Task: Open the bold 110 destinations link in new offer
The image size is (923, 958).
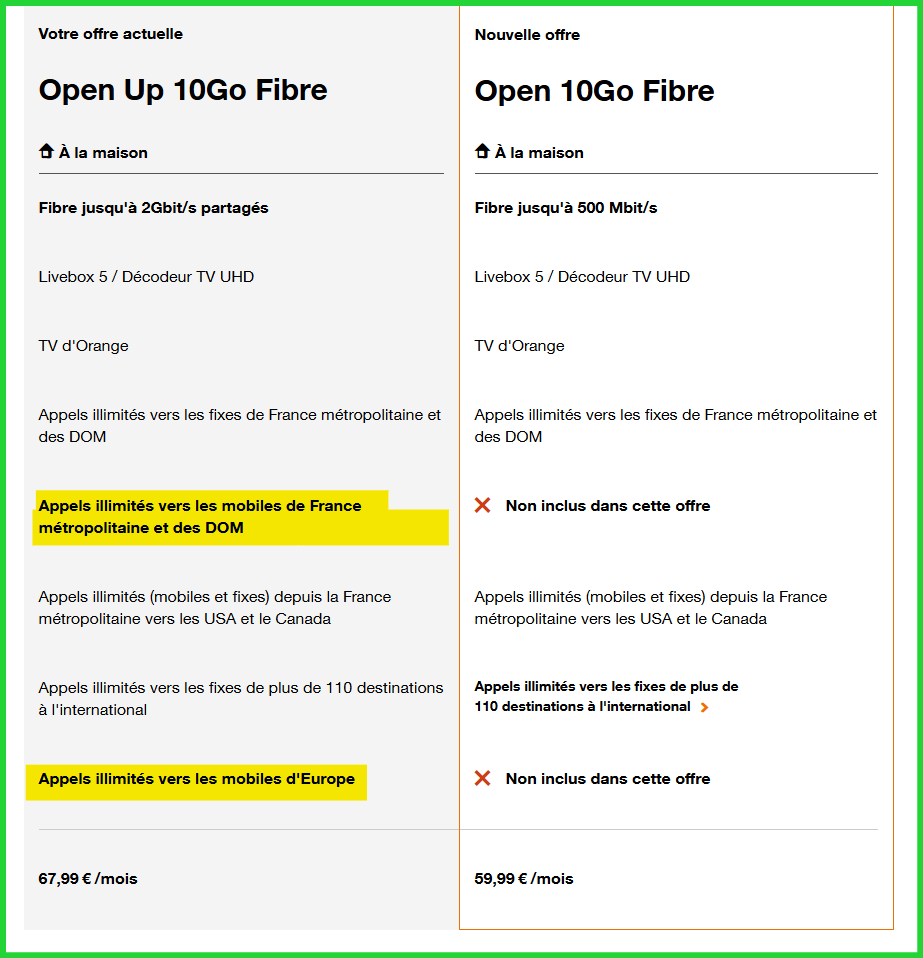Action: 606,696
